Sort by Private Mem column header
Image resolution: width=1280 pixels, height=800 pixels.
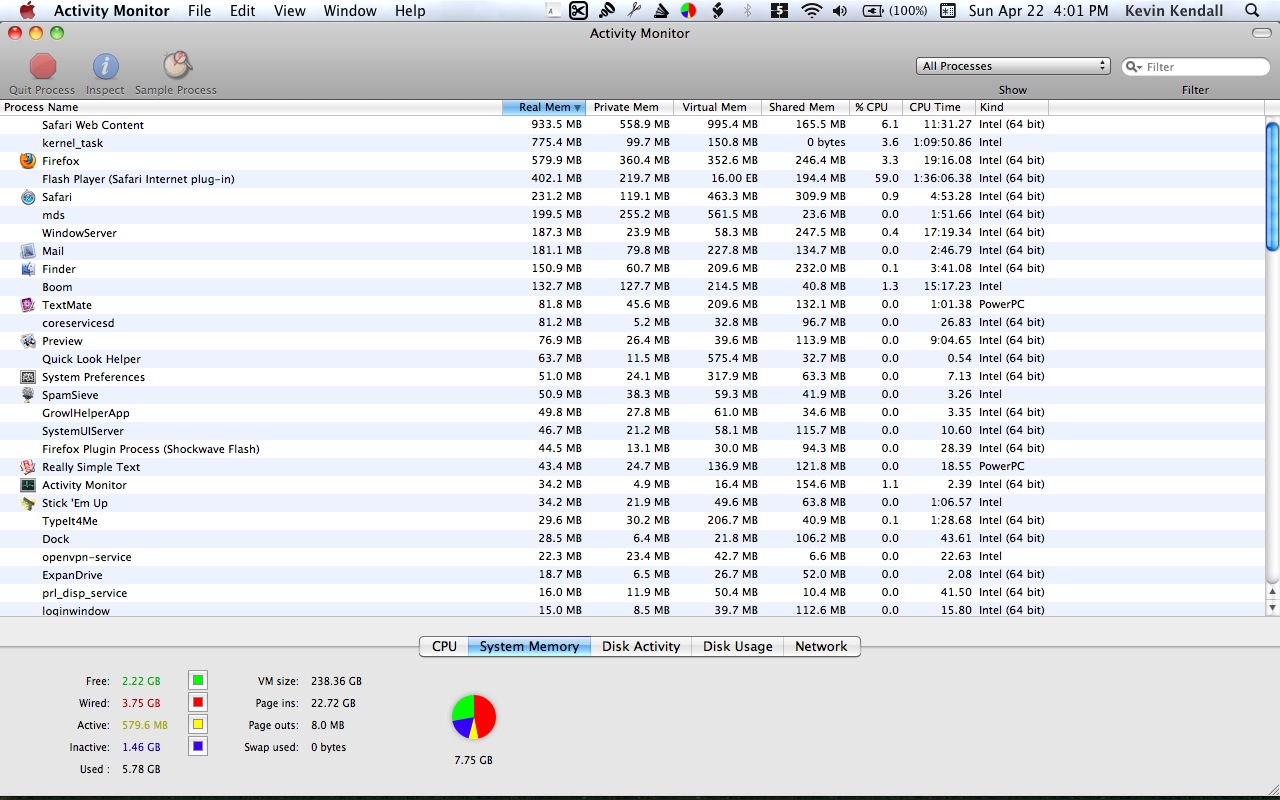point(629,108)
